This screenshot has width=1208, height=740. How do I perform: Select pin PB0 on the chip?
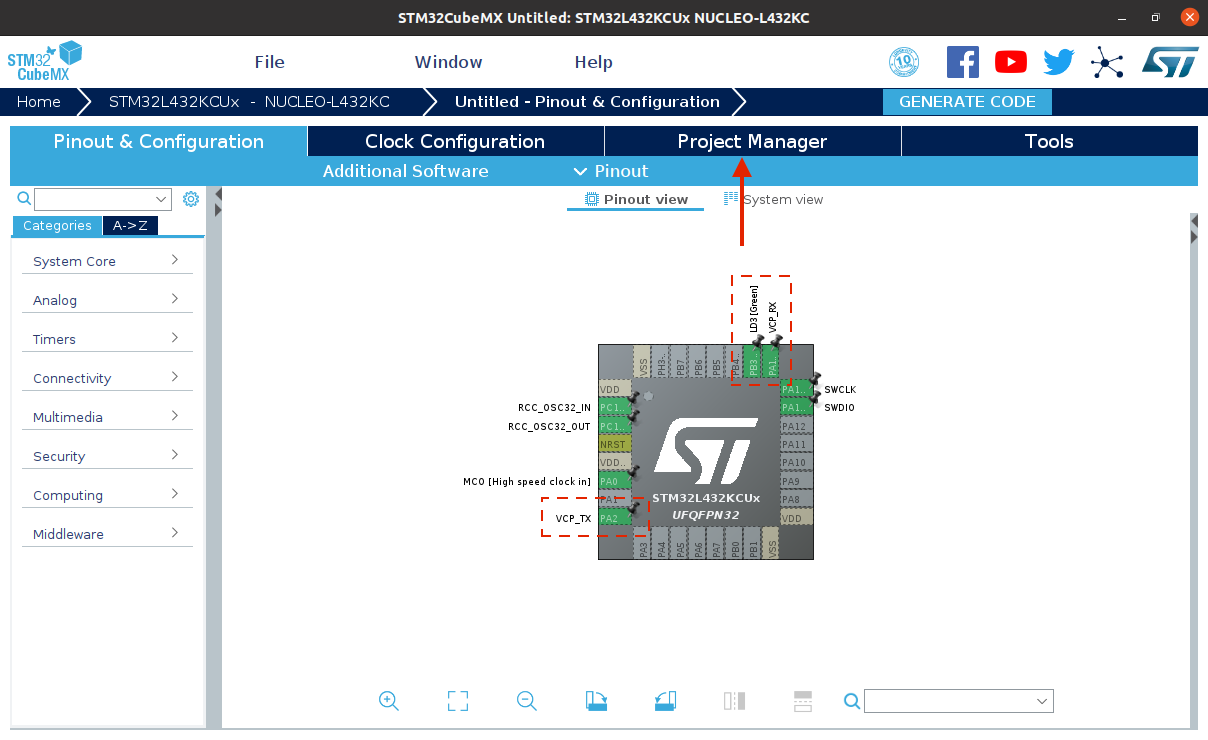734,544
